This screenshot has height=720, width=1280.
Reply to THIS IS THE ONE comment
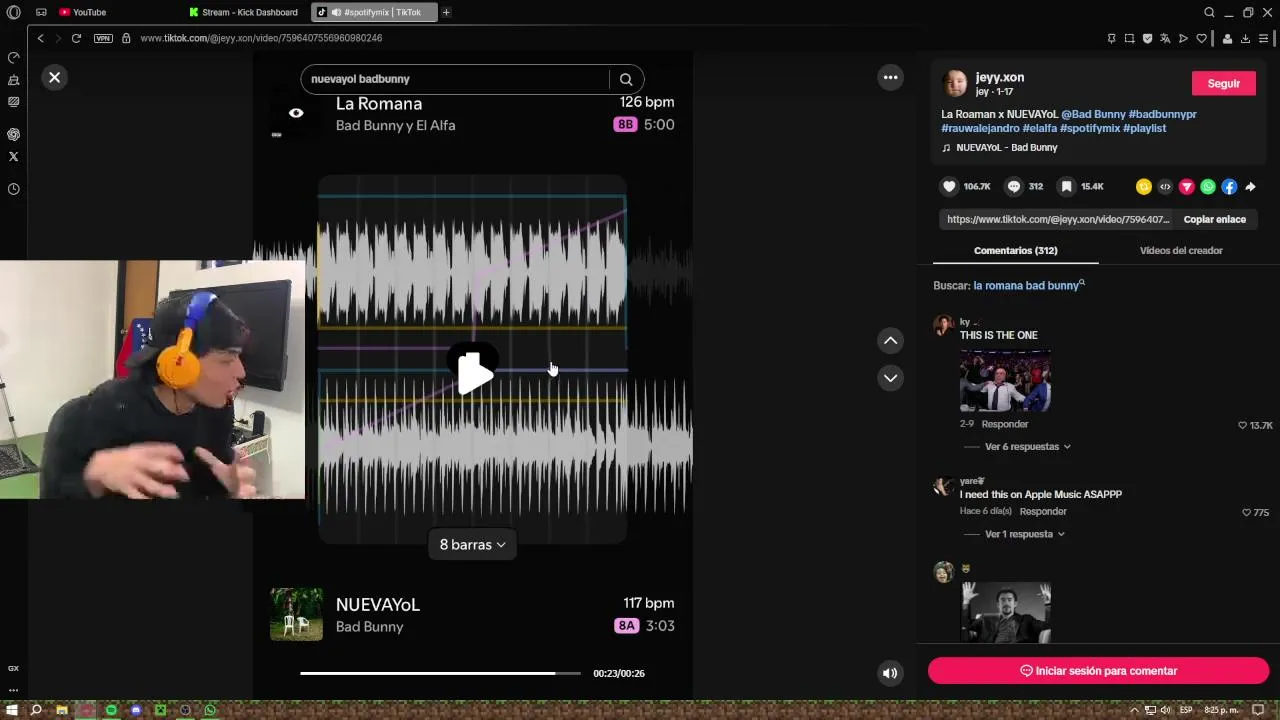pos(1004,424)
